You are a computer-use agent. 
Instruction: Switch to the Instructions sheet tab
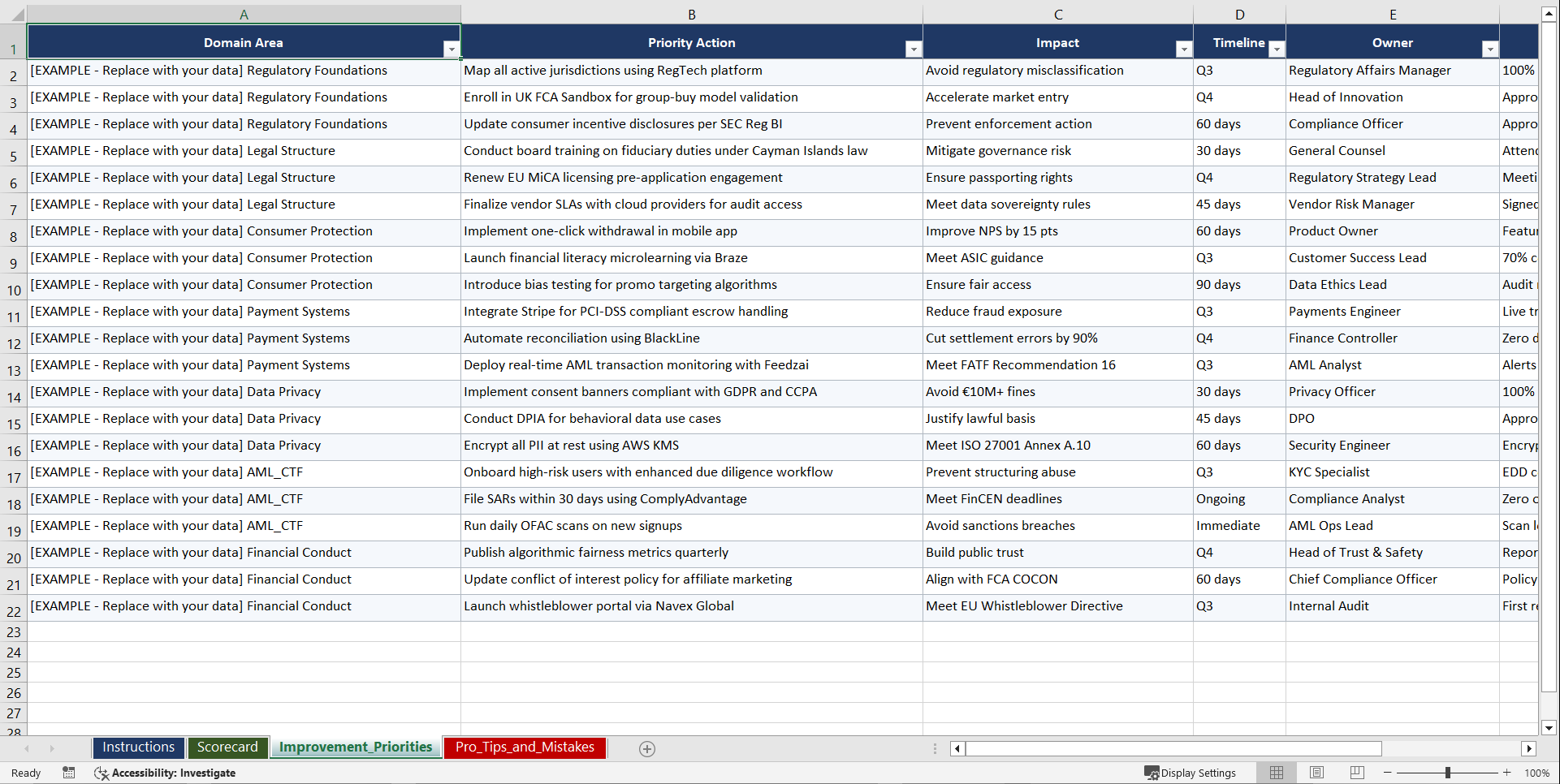(138, 747)
